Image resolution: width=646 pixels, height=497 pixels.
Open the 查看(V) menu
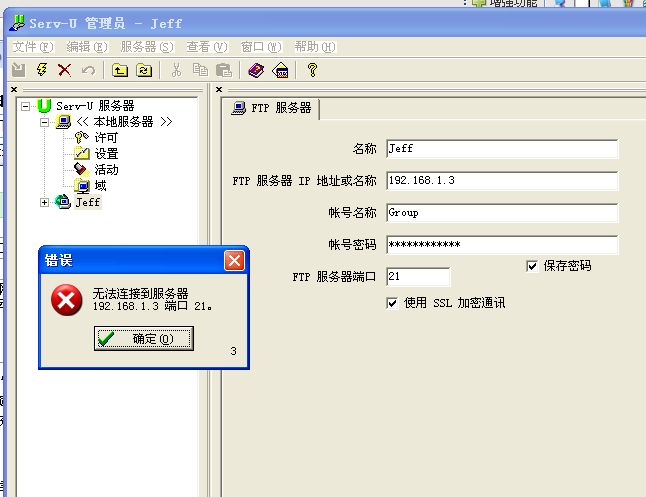tap(207, 47)
